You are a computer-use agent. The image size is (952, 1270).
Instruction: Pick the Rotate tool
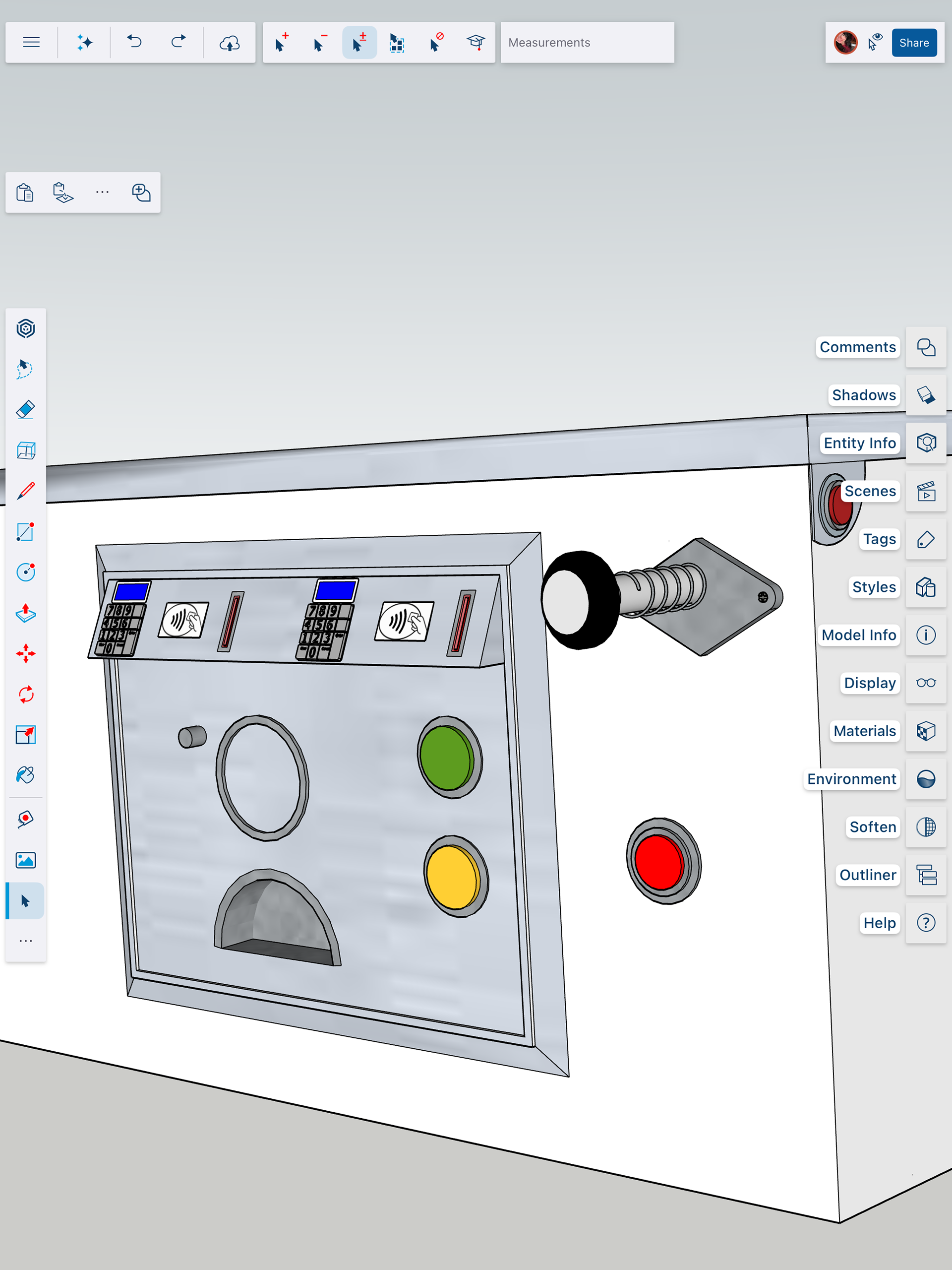pos(26,695)
